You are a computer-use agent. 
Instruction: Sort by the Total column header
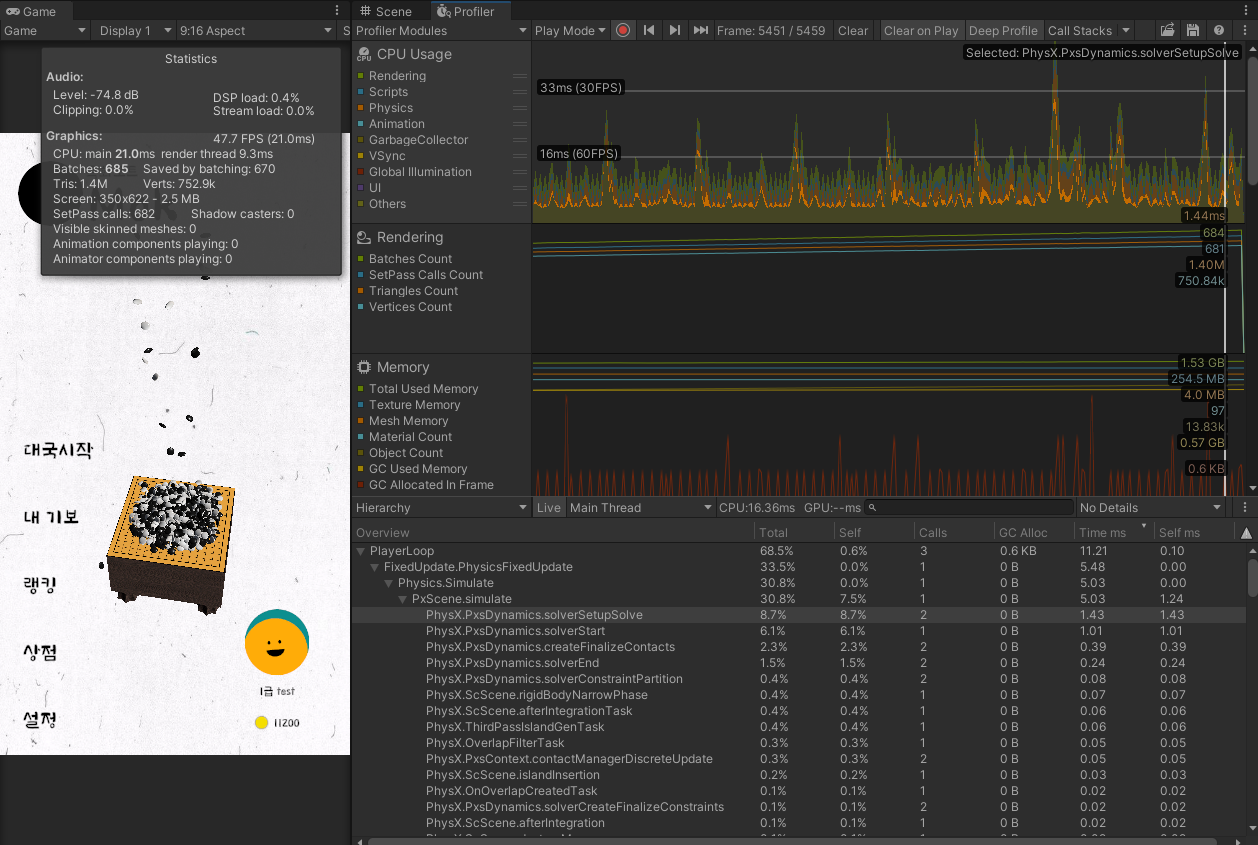[794, 533]
